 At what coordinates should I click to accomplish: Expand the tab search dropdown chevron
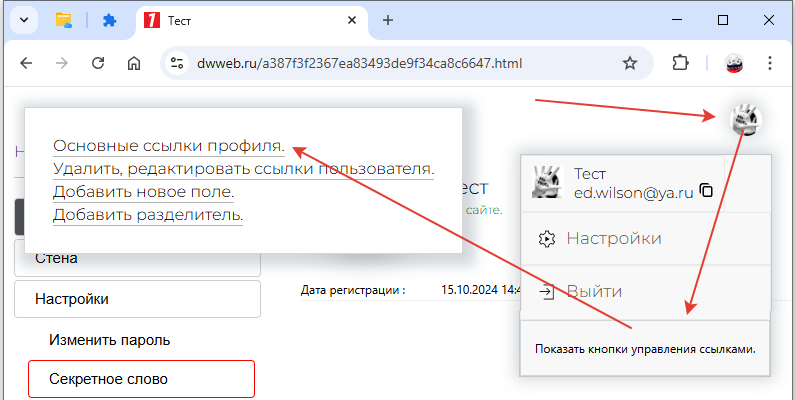24,20
